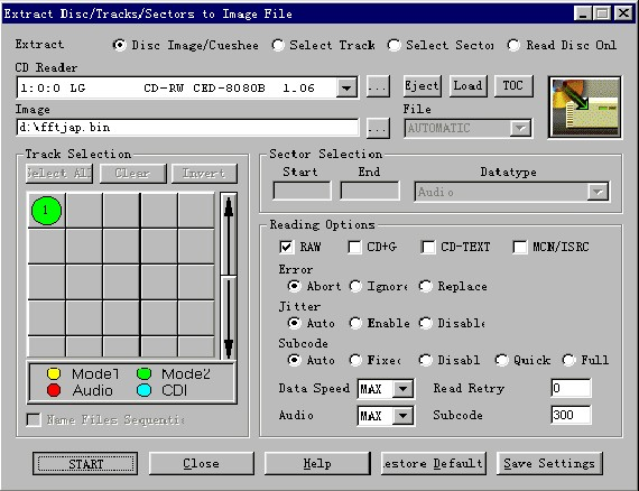Click the cyan CDI legend dot
Image resolution: width=639 pixels, height=491 pixels.
(x=144, y=390)
